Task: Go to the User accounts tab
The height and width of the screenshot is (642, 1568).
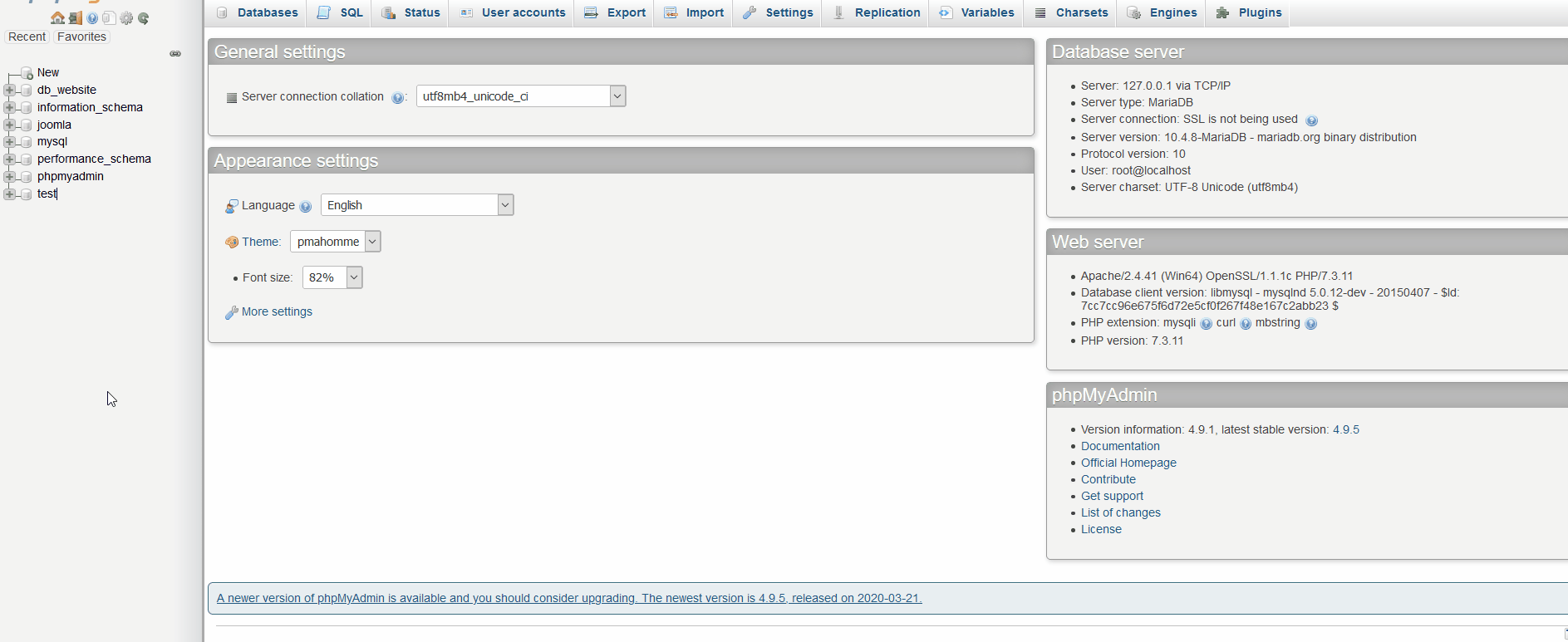Action: pos(512,12)
